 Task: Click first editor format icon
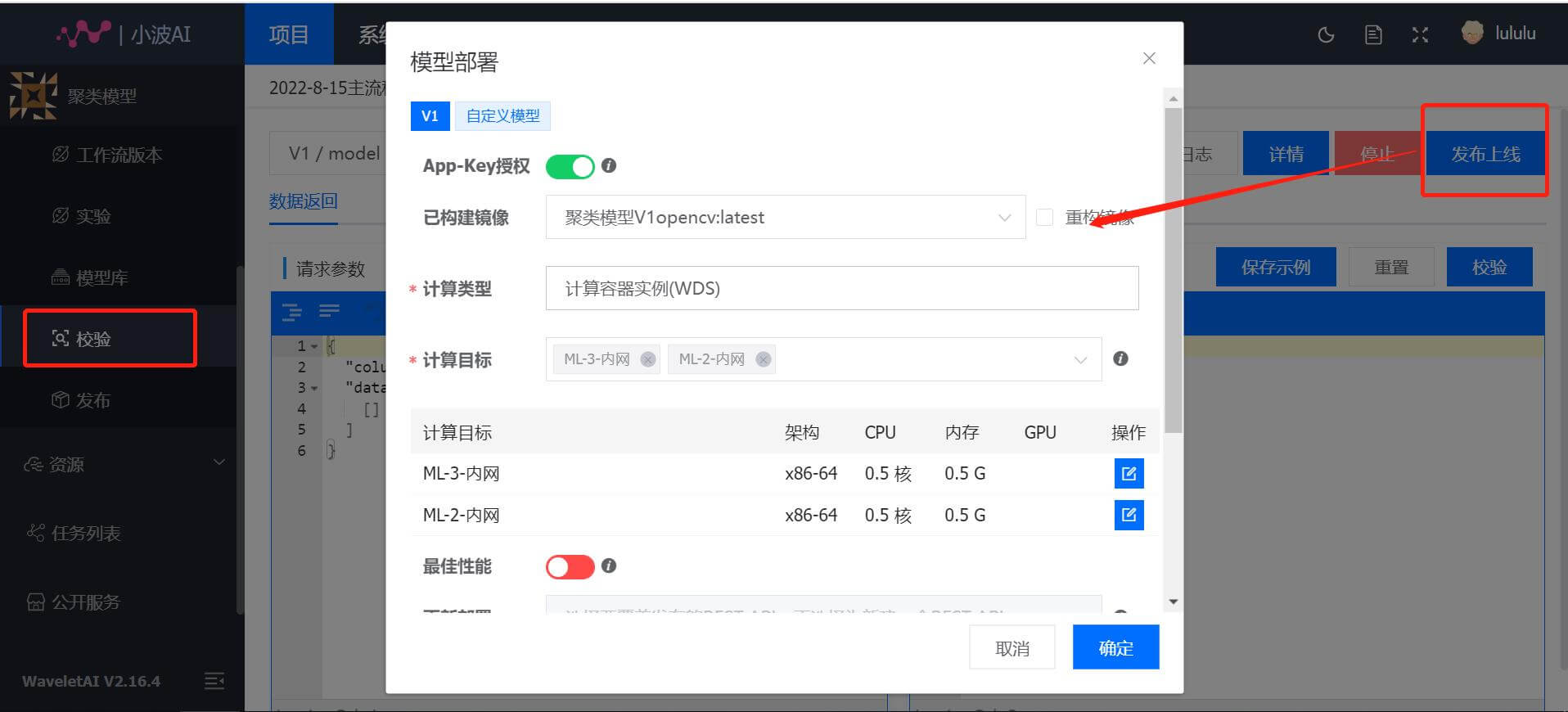[292, 311]
